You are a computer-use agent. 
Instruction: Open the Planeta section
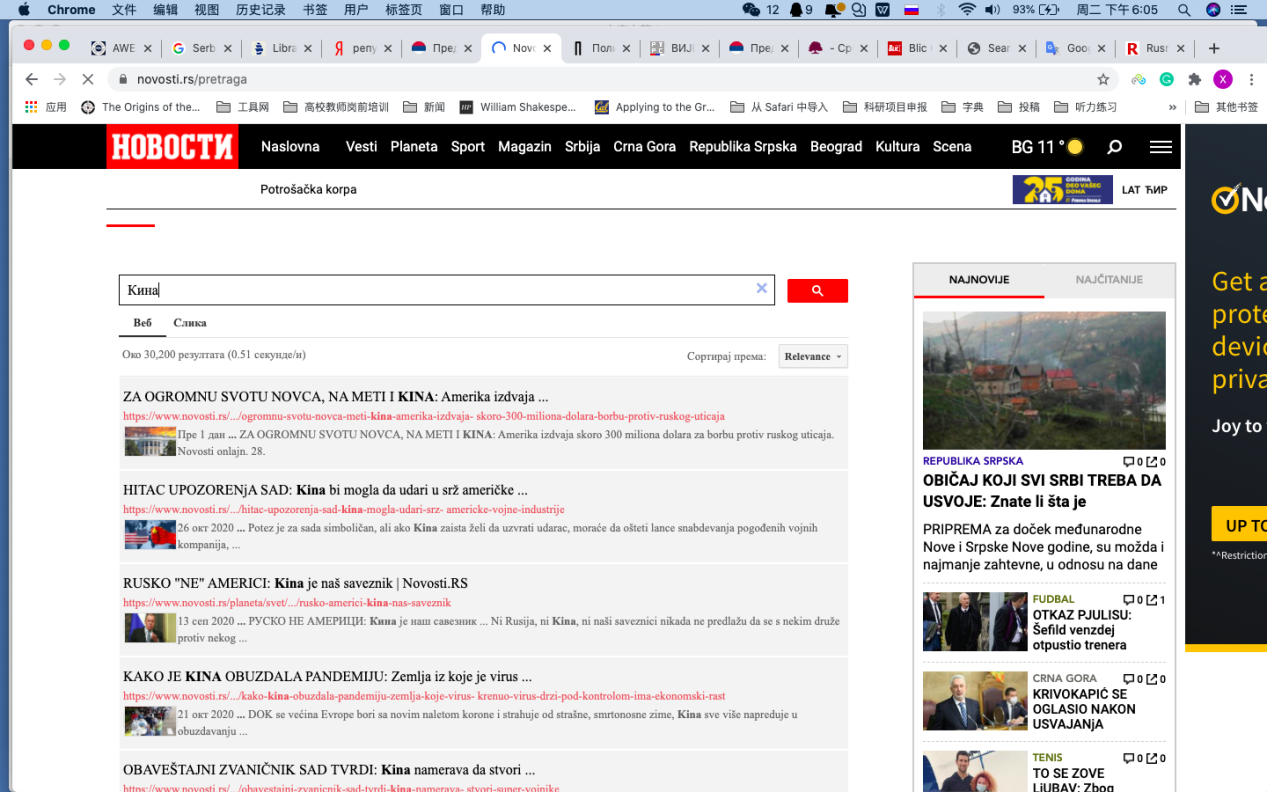tap(414, 147)
